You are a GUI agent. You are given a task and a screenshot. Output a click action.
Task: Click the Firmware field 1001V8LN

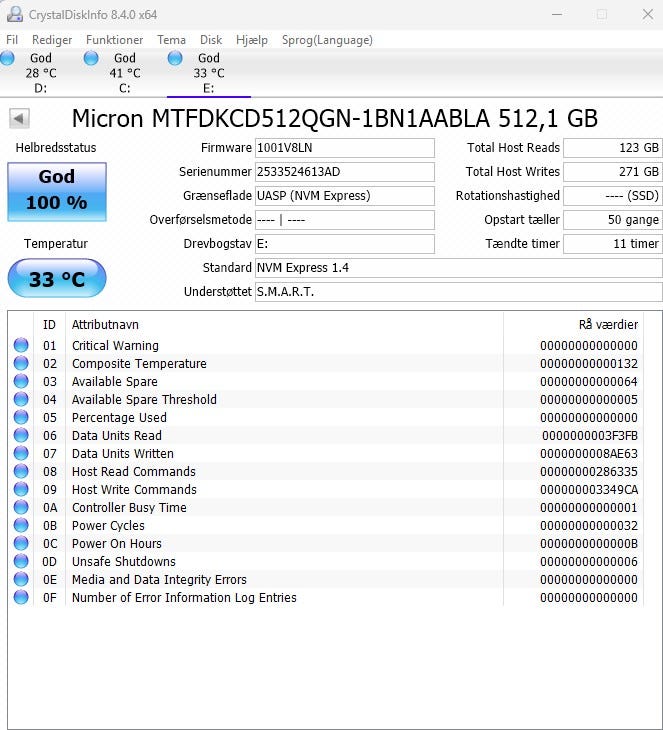click(345, 148)
